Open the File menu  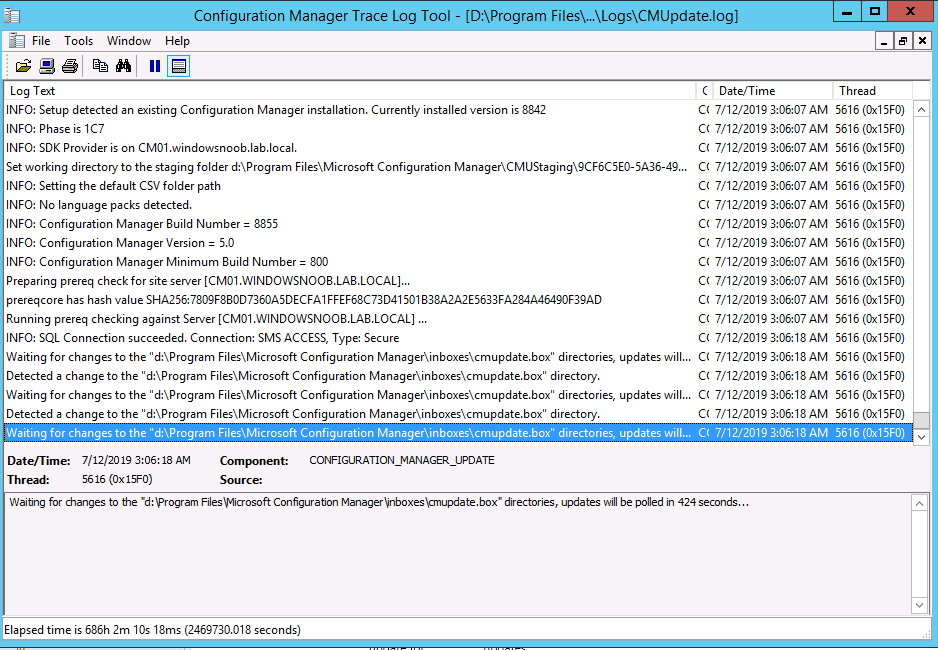click(x=41, y=41)
